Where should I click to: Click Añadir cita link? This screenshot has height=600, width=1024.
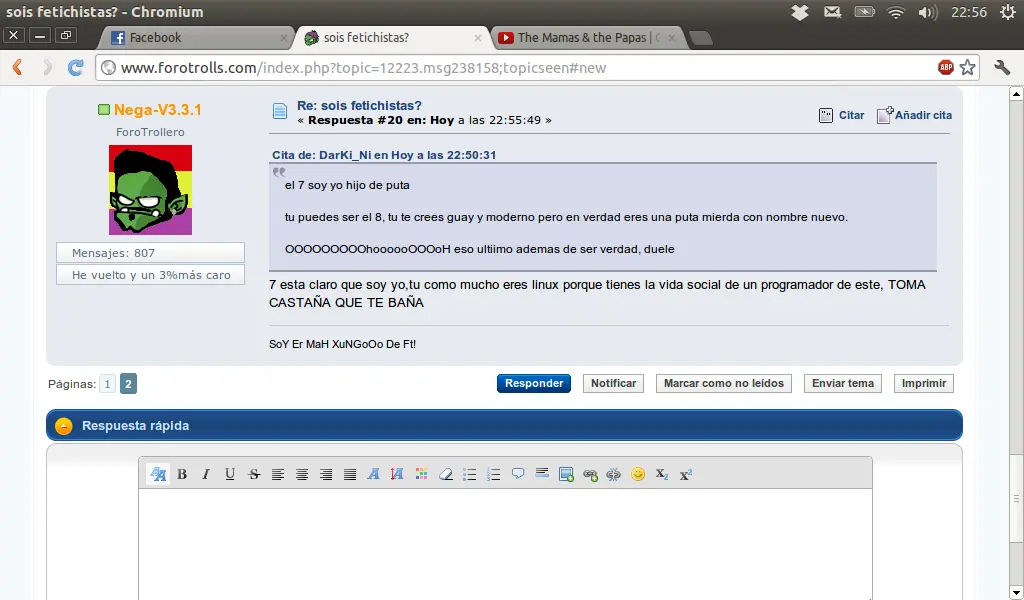point(914,116)
